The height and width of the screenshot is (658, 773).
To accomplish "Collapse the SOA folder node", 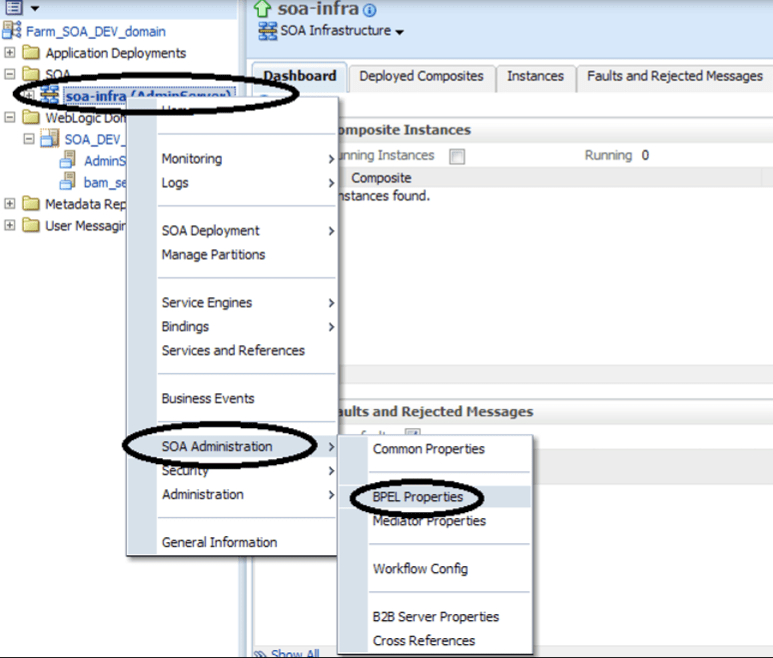I will 10,74.
